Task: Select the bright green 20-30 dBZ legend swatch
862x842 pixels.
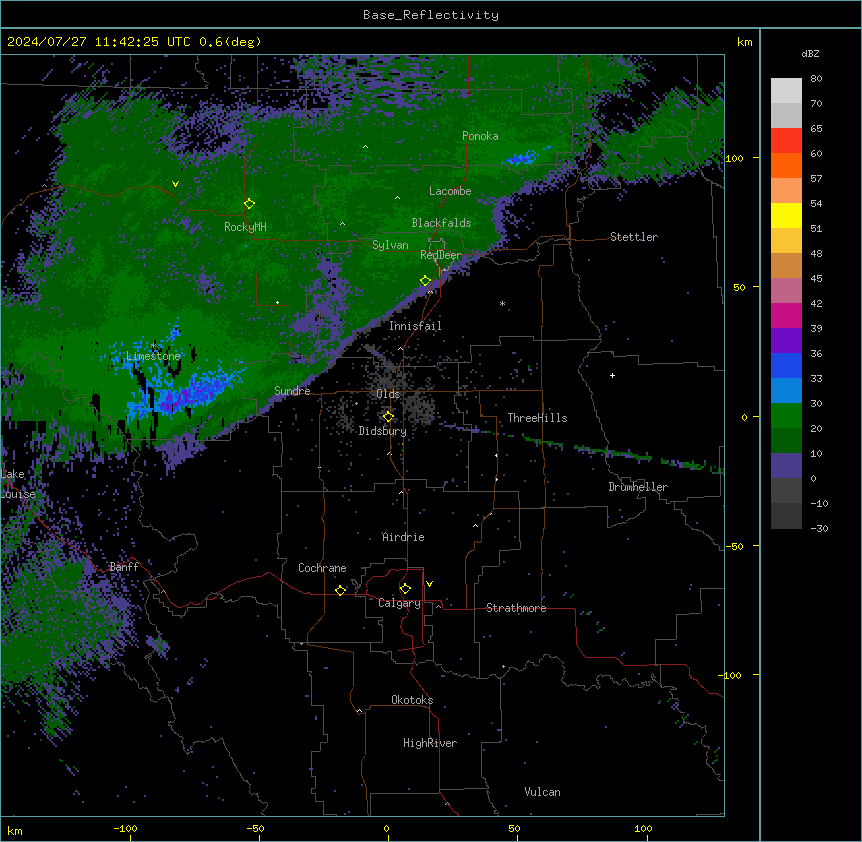Action: tap(786, 416)
